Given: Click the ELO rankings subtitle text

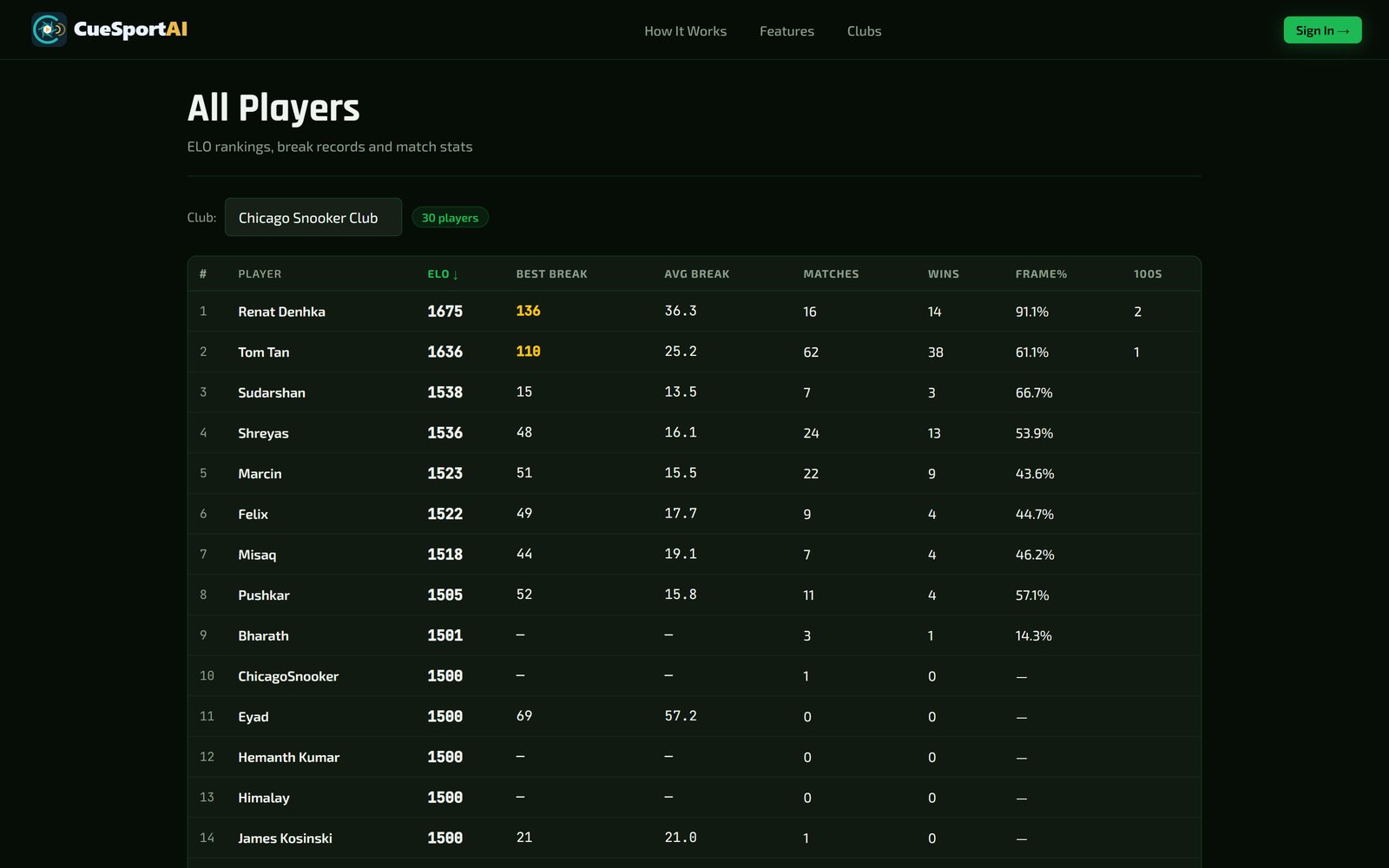Looking at the screenshot, I should (330, 147).
